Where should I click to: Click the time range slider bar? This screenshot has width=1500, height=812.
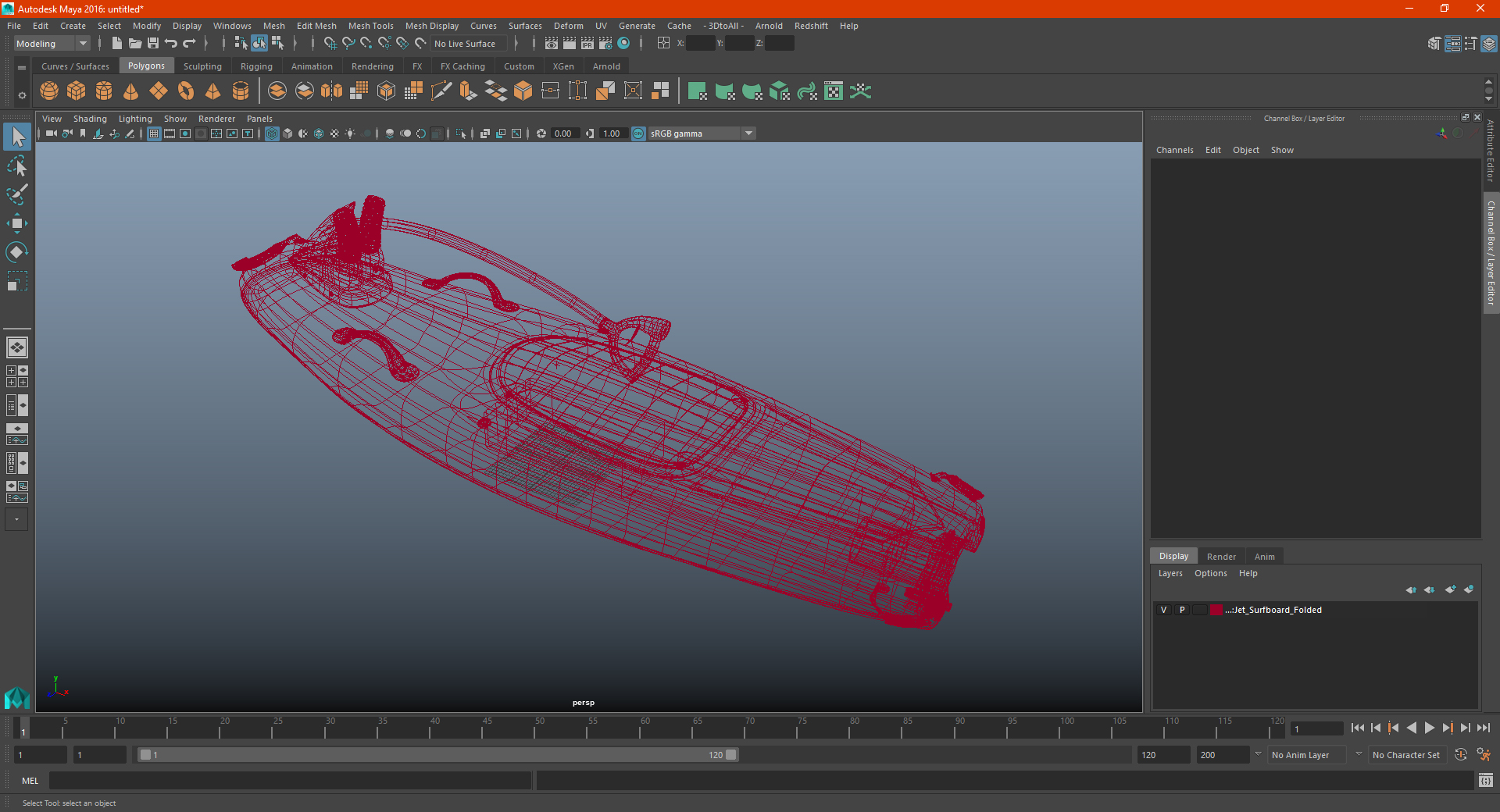click(x=437, y=755)
